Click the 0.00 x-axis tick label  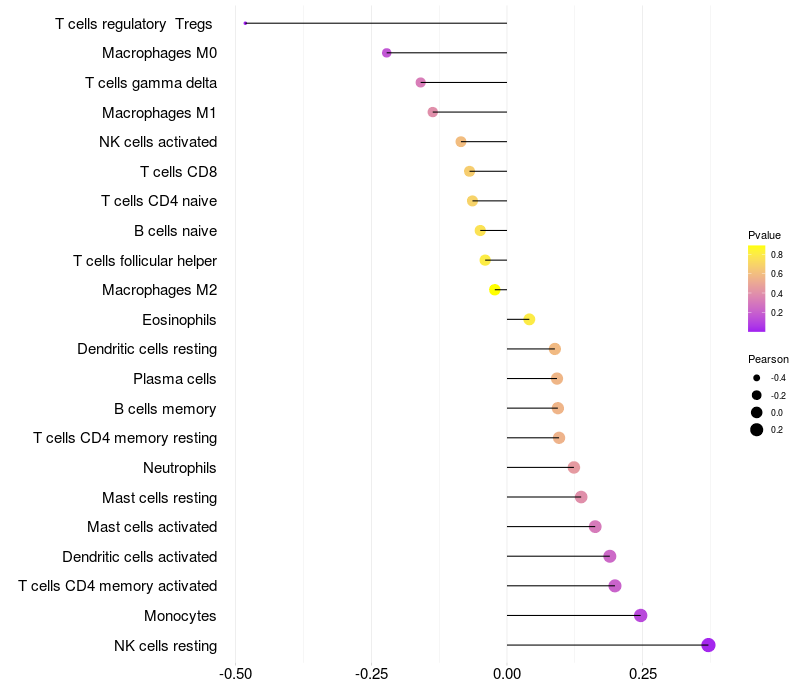(x=507, y=674)
